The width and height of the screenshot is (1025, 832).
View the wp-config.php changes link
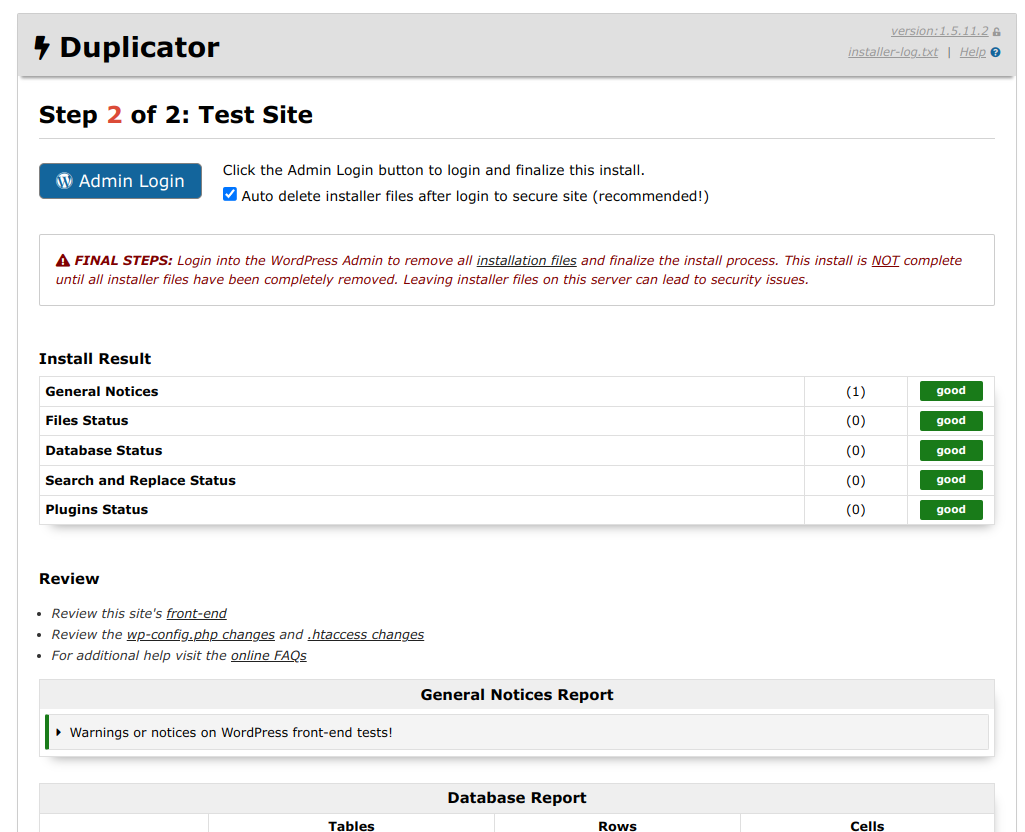click(x=200, y=635)
